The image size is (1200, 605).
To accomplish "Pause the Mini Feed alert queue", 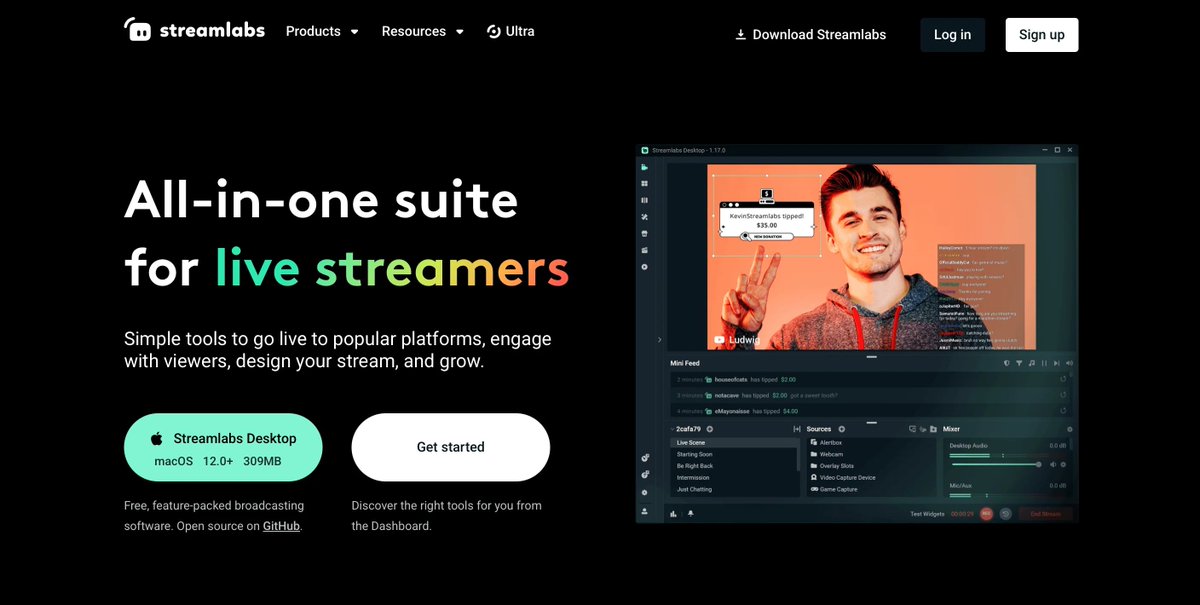I will (x=1044, y=363).
